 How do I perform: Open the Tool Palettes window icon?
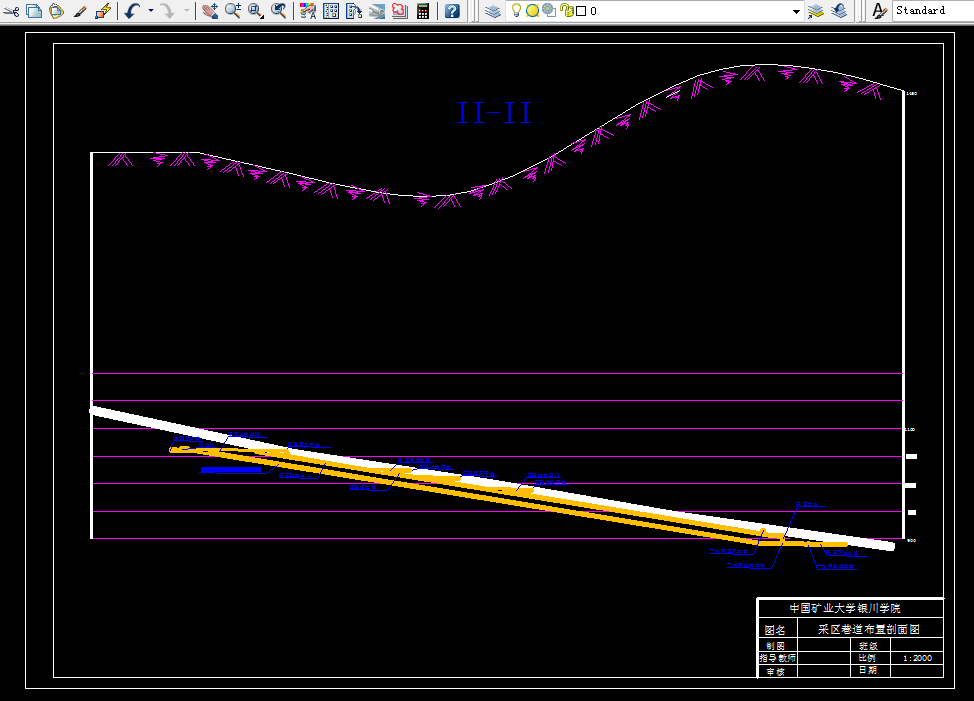tap(354, 11)
